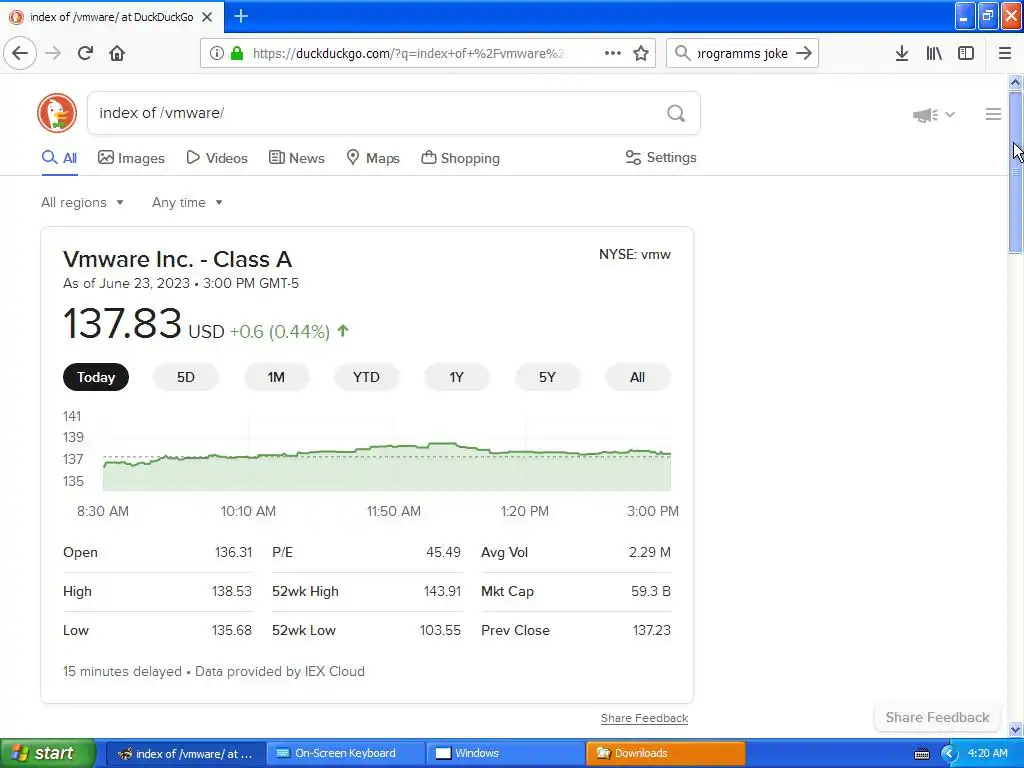1024x768 pixels.
Task: Switch to the News tab
Action: click(296, 158)
